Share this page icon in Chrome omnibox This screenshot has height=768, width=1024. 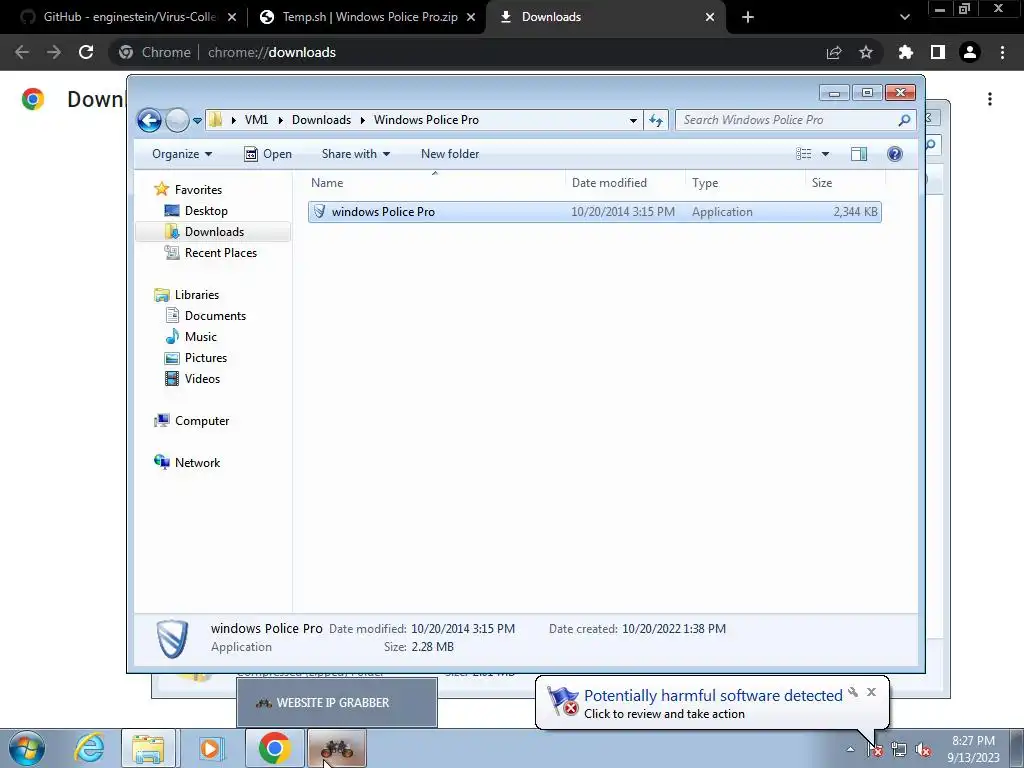click(x=834, y=52)
